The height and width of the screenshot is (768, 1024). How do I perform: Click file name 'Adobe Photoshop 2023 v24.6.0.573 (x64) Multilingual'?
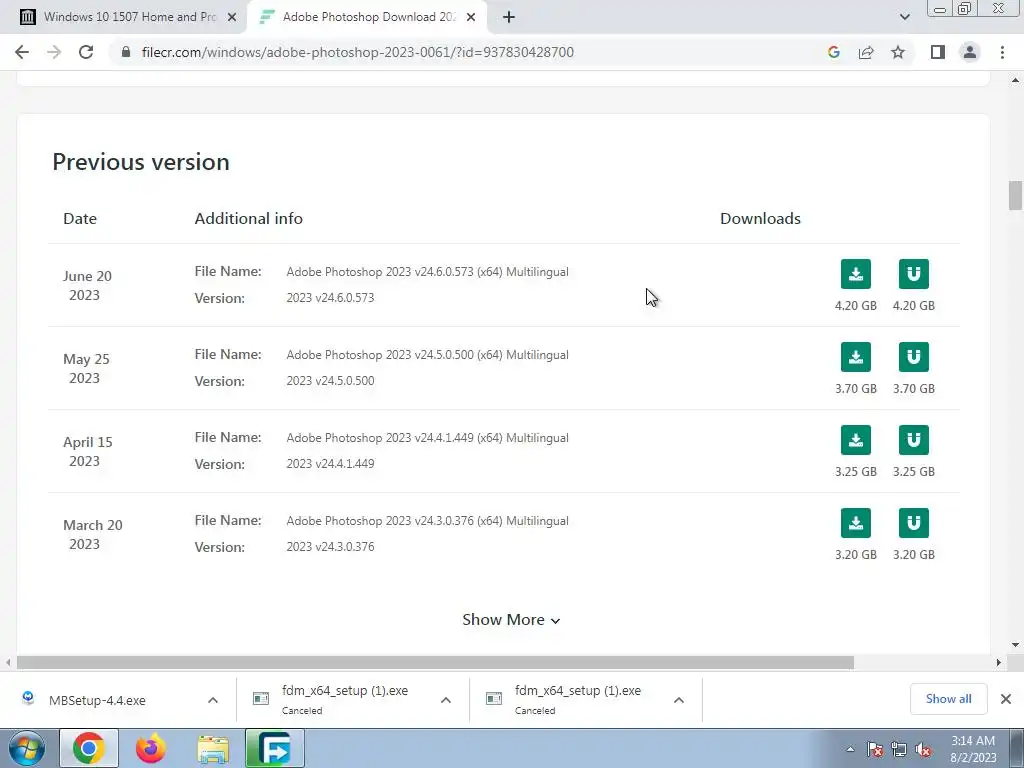tap(427, 272)
